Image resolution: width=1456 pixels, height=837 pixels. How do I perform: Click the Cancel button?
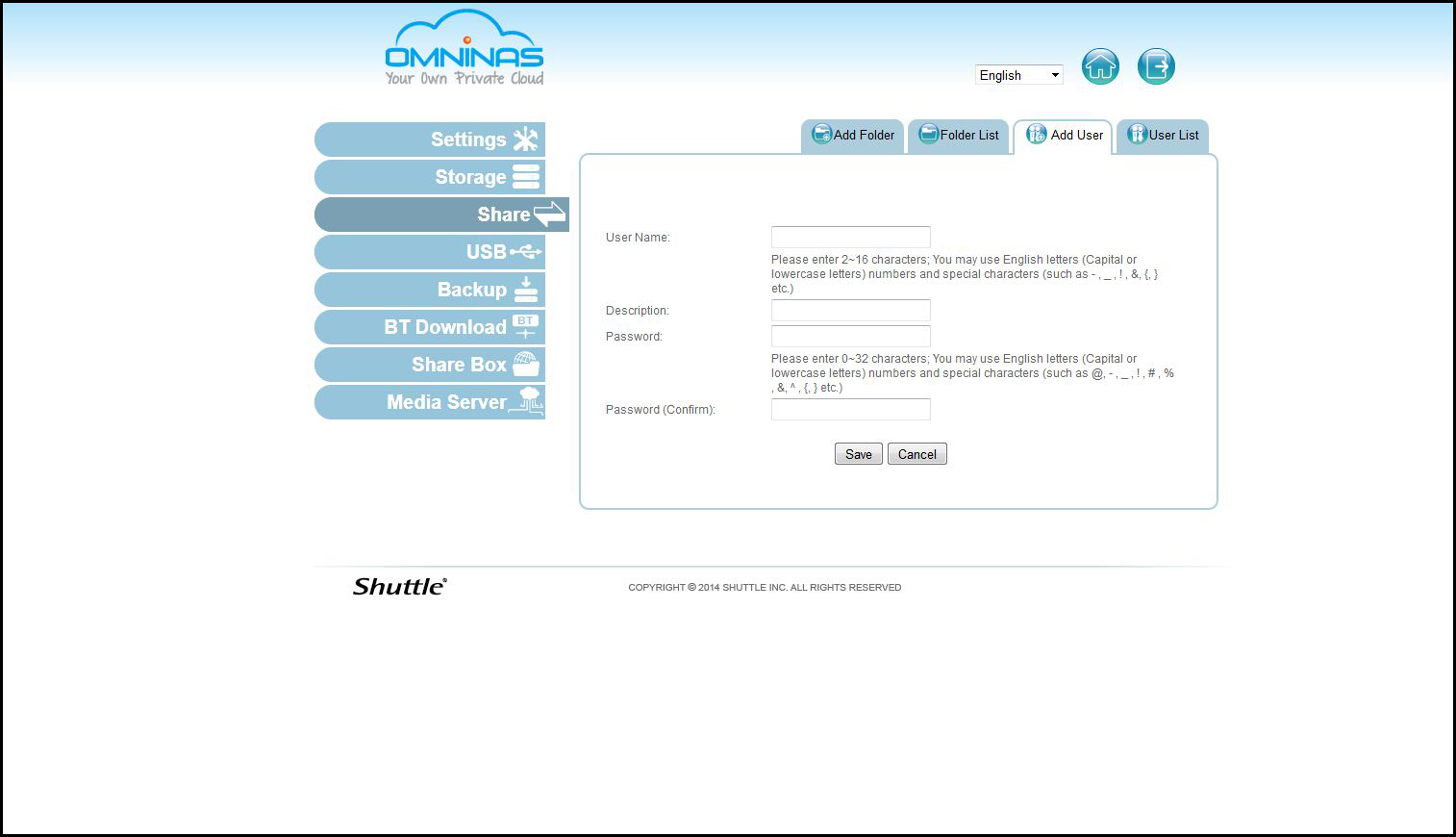pyautogui.click(x=917, y=454)
